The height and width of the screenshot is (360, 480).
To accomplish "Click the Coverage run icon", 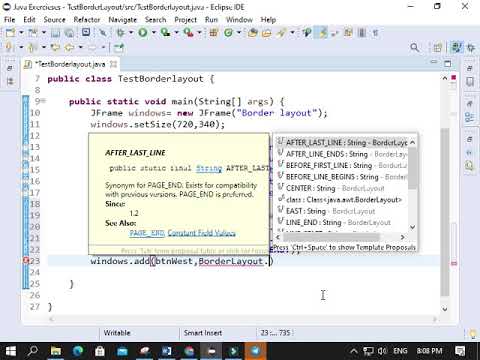I will pos(165,33).
